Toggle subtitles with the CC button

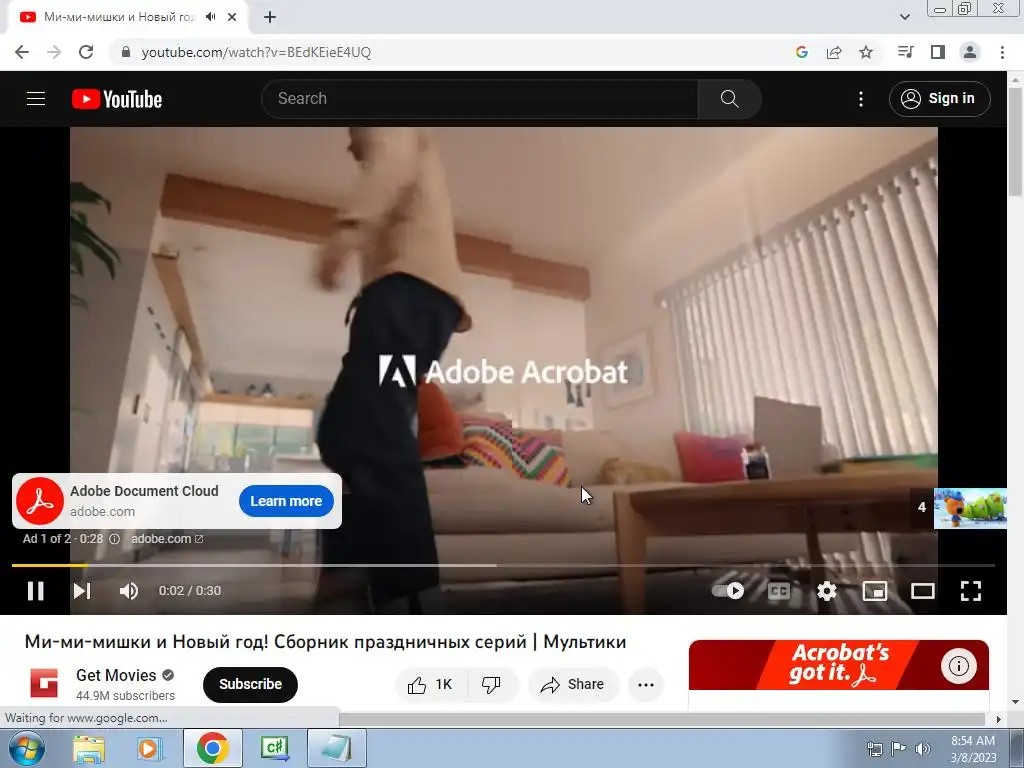[x=778, y=592]
